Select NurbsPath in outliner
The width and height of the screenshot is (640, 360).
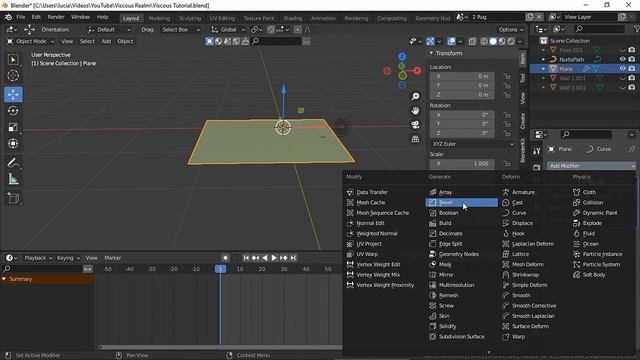571,59
